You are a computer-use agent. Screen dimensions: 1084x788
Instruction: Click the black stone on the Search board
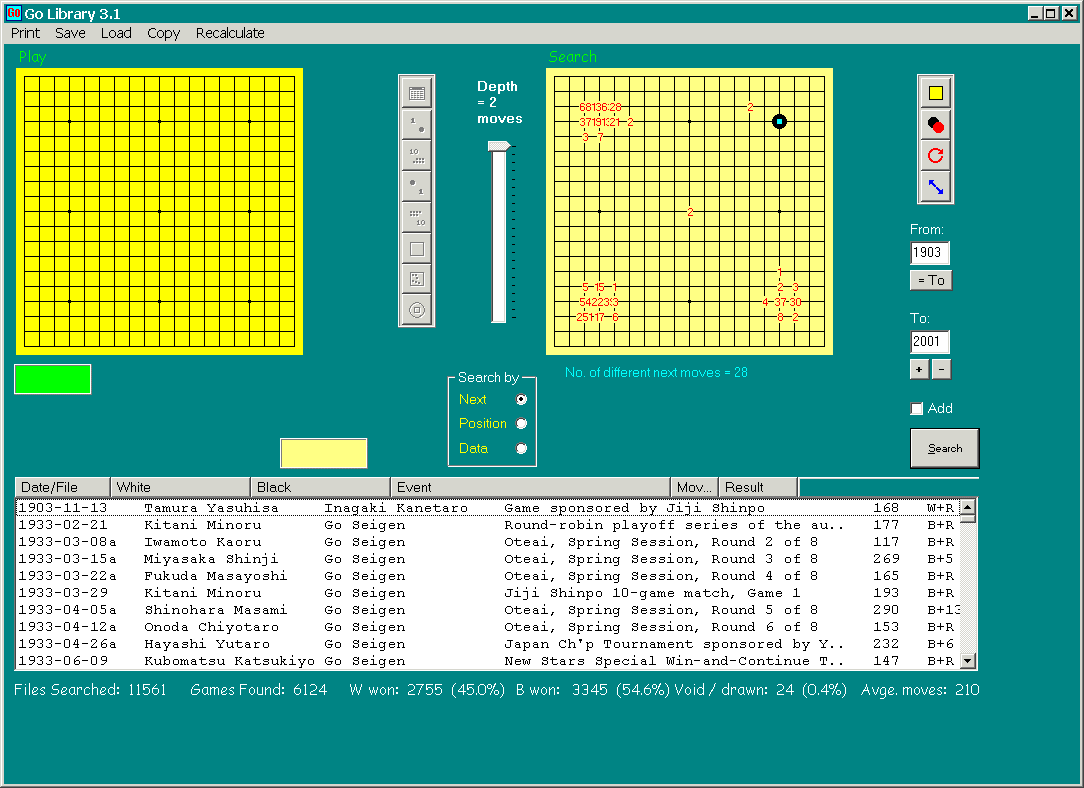[x=779, y=122]
